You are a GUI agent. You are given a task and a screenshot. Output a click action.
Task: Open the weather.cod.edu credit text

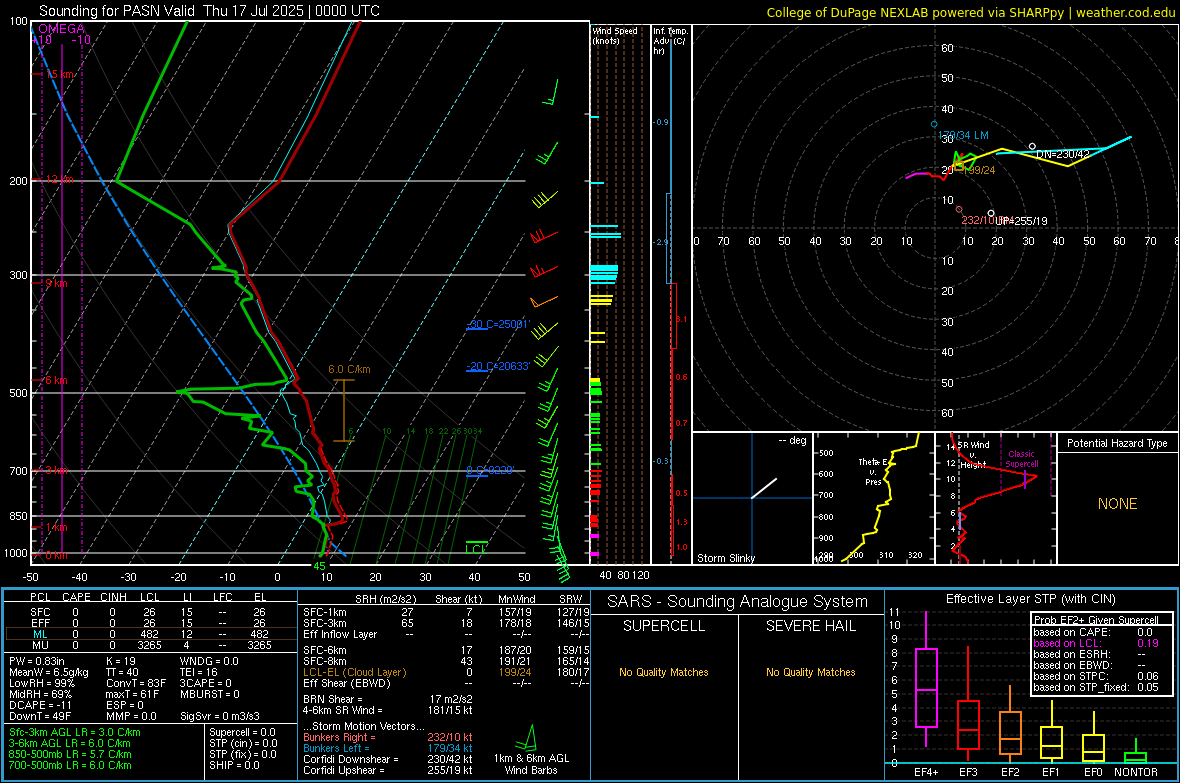point(1125,12)
